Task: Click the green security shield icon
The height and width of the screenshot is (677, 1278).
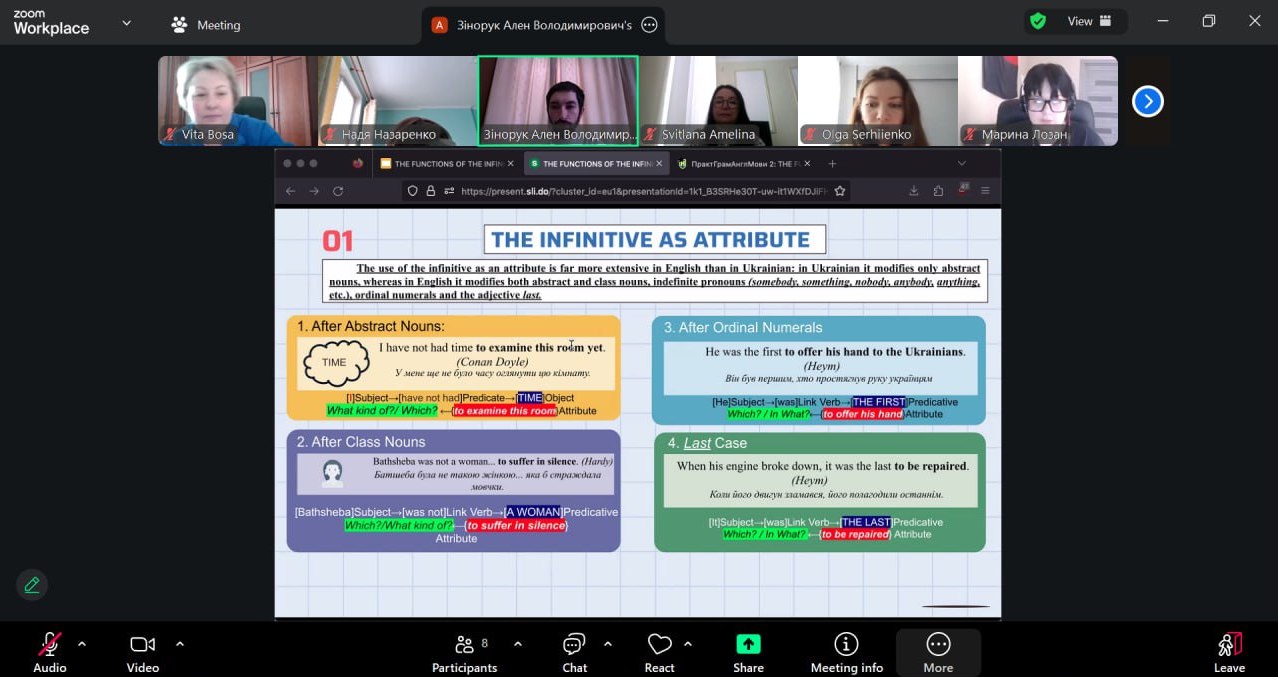Action: tap(1038, 21)
